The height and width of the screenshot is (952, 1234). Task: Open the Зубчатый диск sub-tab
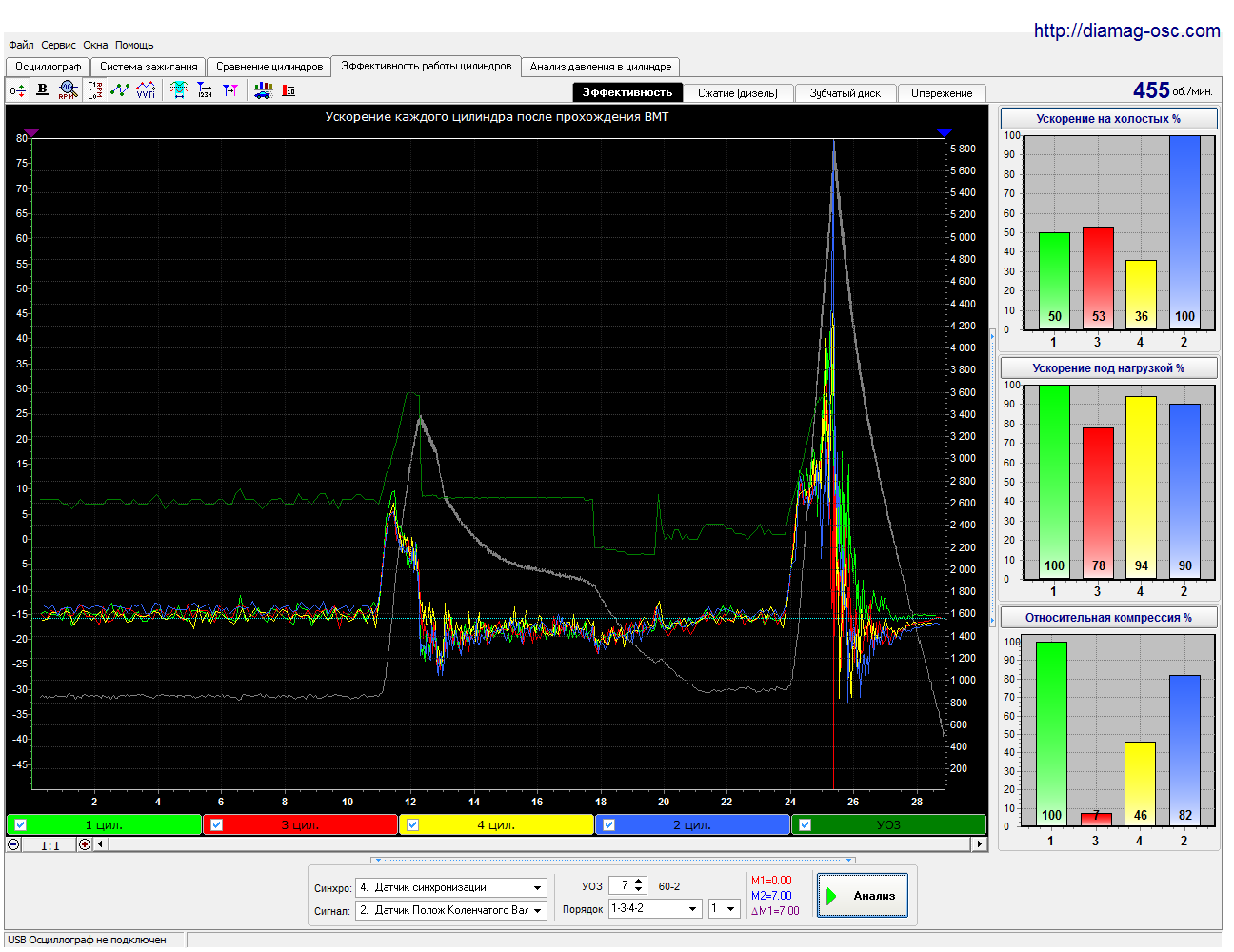846,93
